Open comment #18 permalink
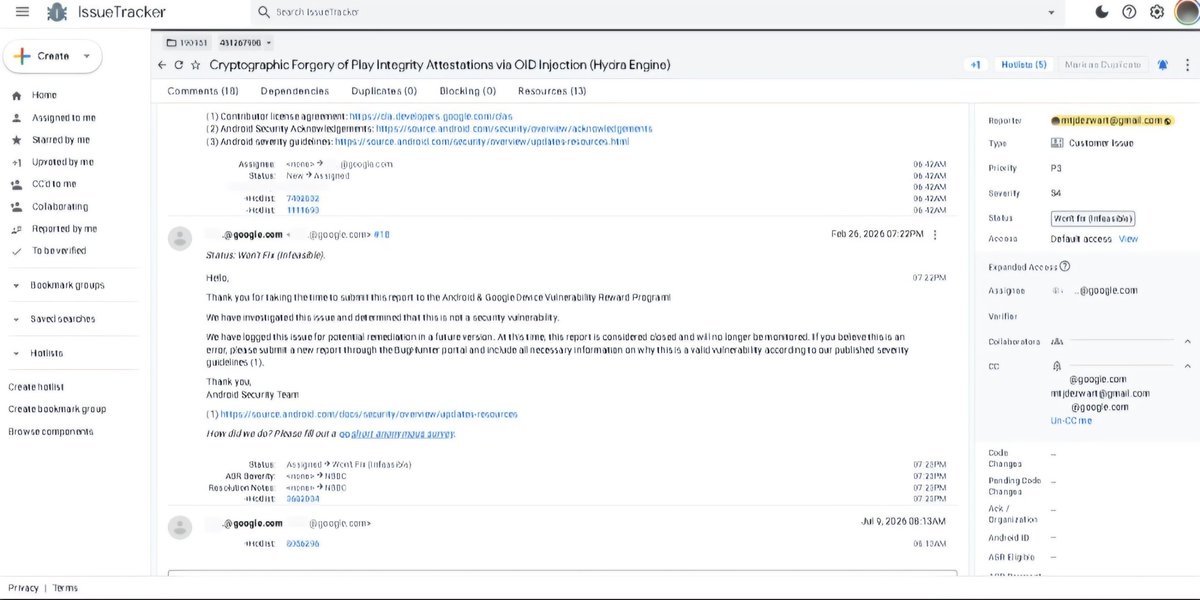 coord(381,235)
